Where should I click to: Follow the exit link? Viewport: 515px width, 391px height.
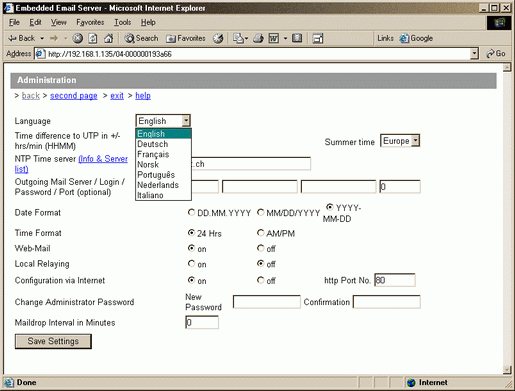(x=117, y=96)
